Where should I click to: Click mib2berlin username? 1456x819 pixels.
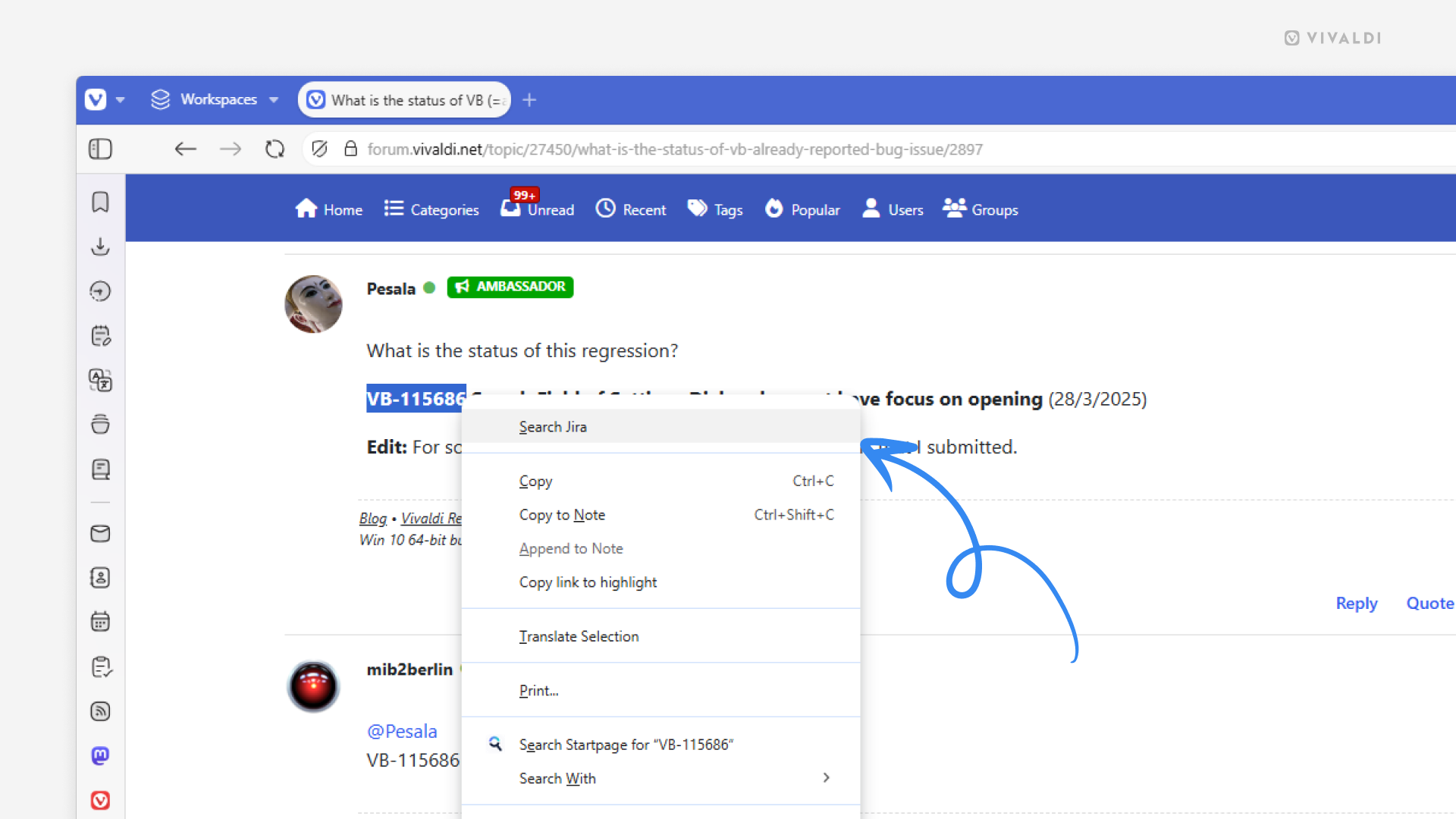tap(409, 670)
